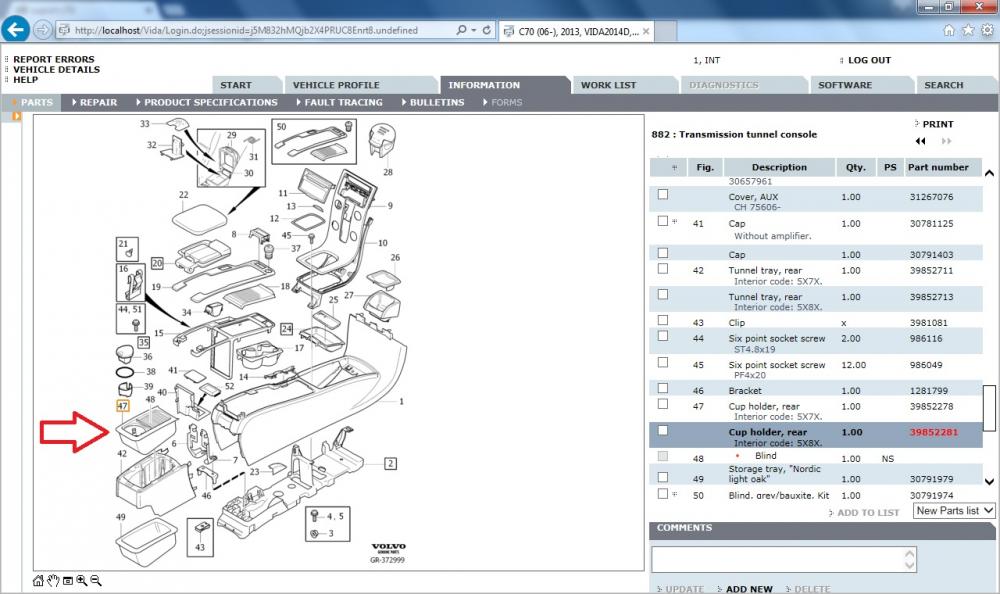Select the pan hand tool
The width and height of the screenshot is (1000, 594).
(52, 581)
